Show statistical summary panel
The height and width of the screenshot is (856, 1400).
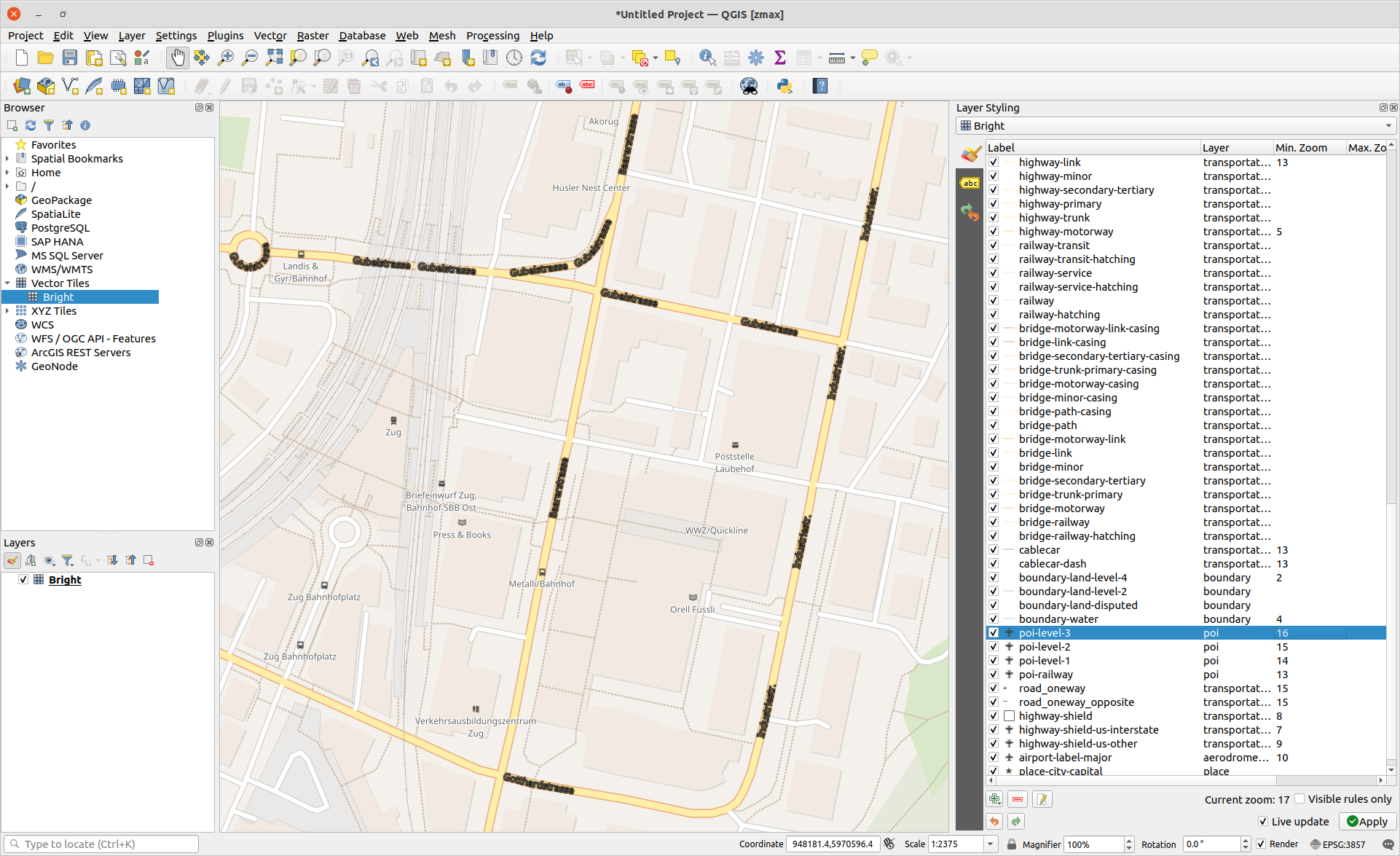[x=780, y=58]
